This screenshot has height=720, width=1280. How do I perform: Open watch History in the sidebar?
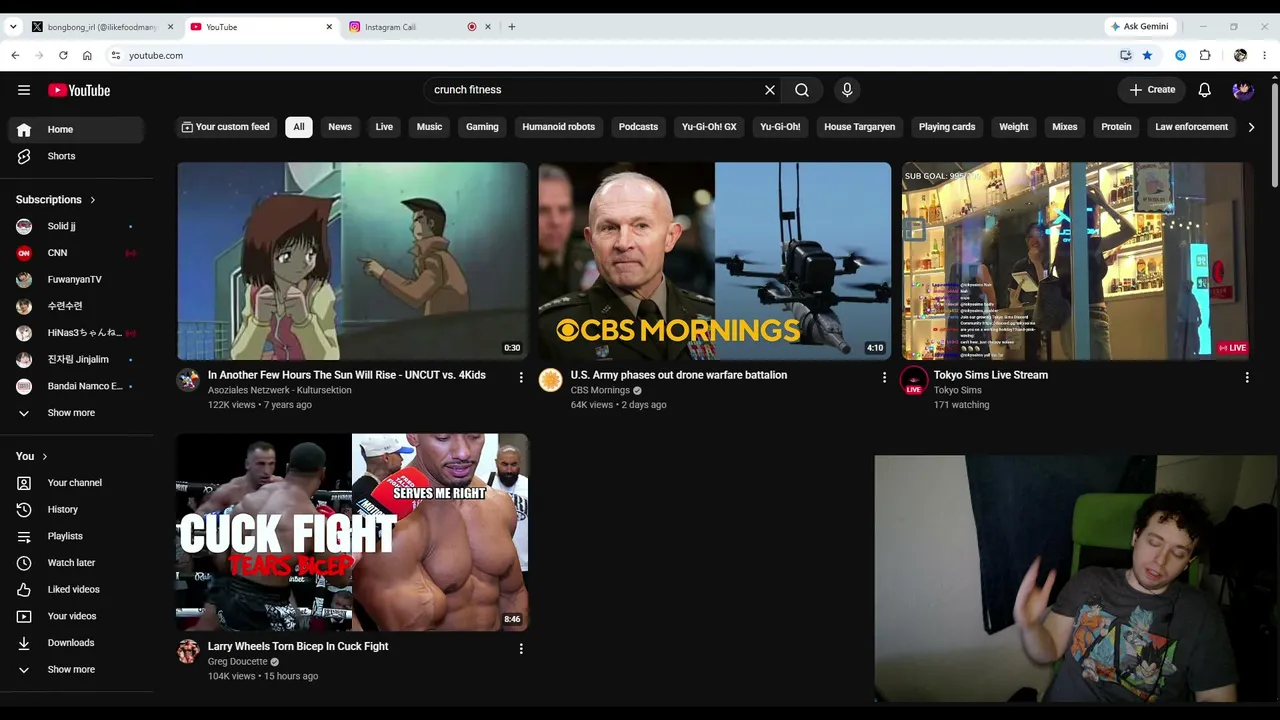point(76,510)
